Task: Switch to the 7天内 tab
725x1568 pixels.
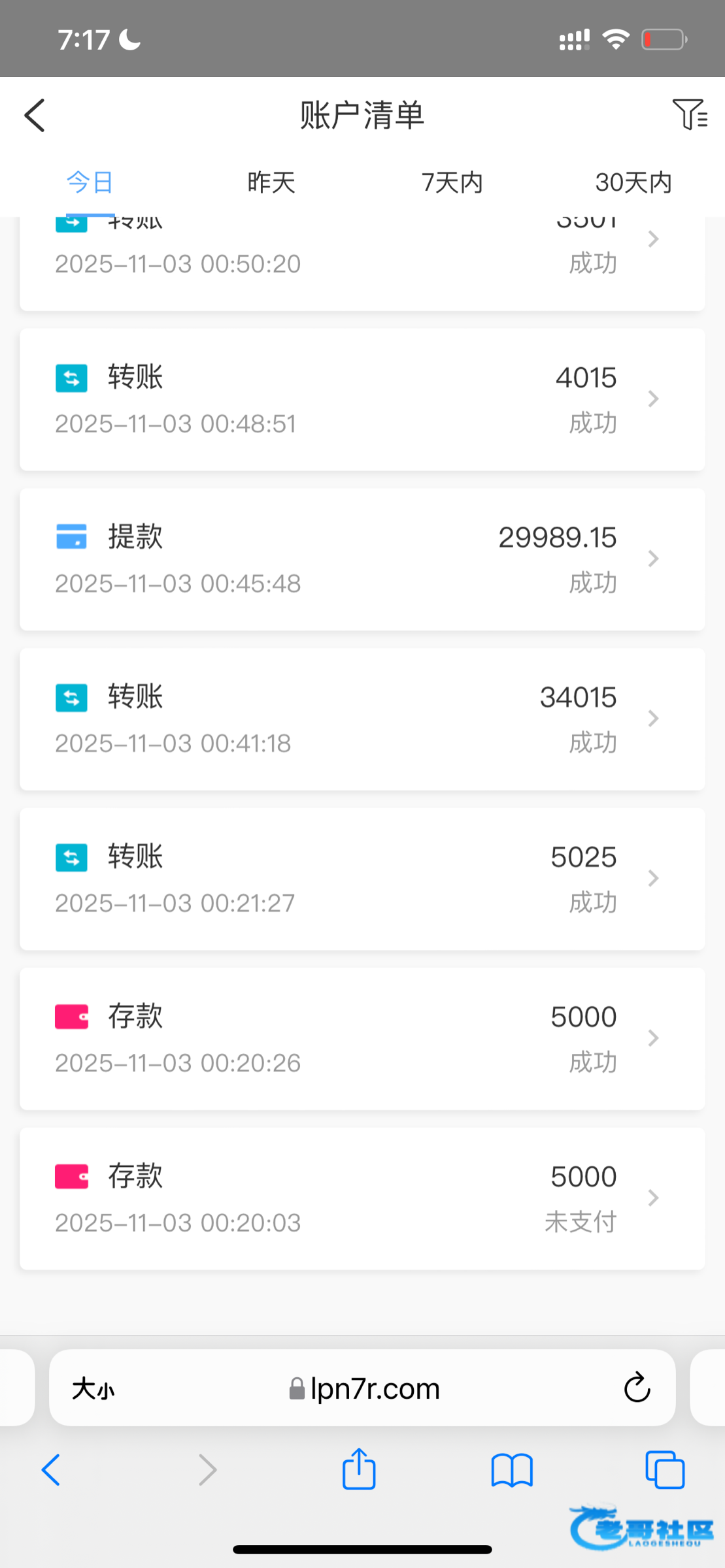Action: pyautogui.click(x=452, y=182)
